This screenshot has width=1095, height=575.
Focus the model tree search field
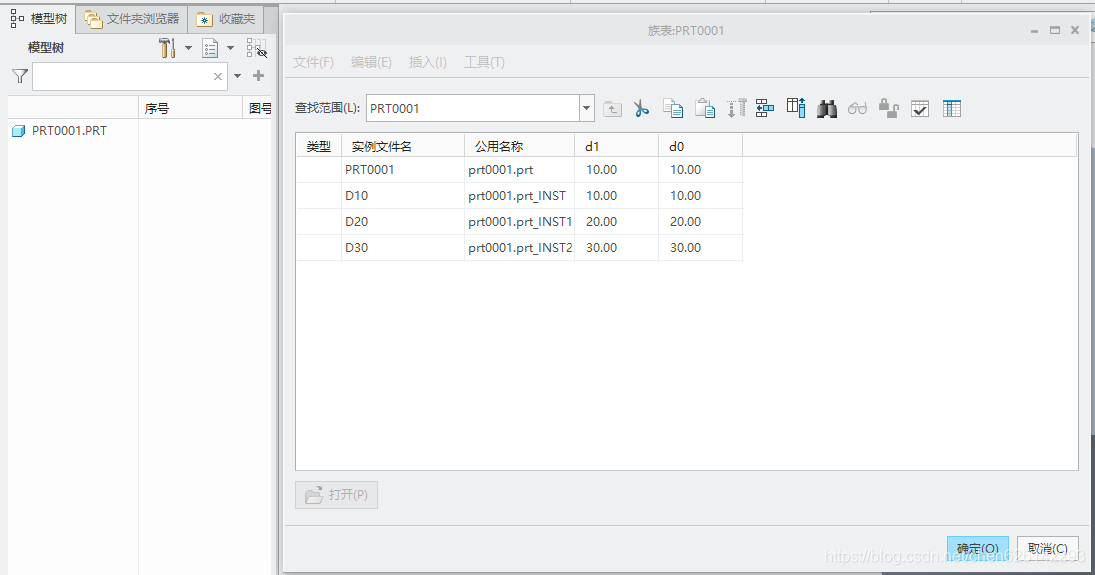point(122,76)
